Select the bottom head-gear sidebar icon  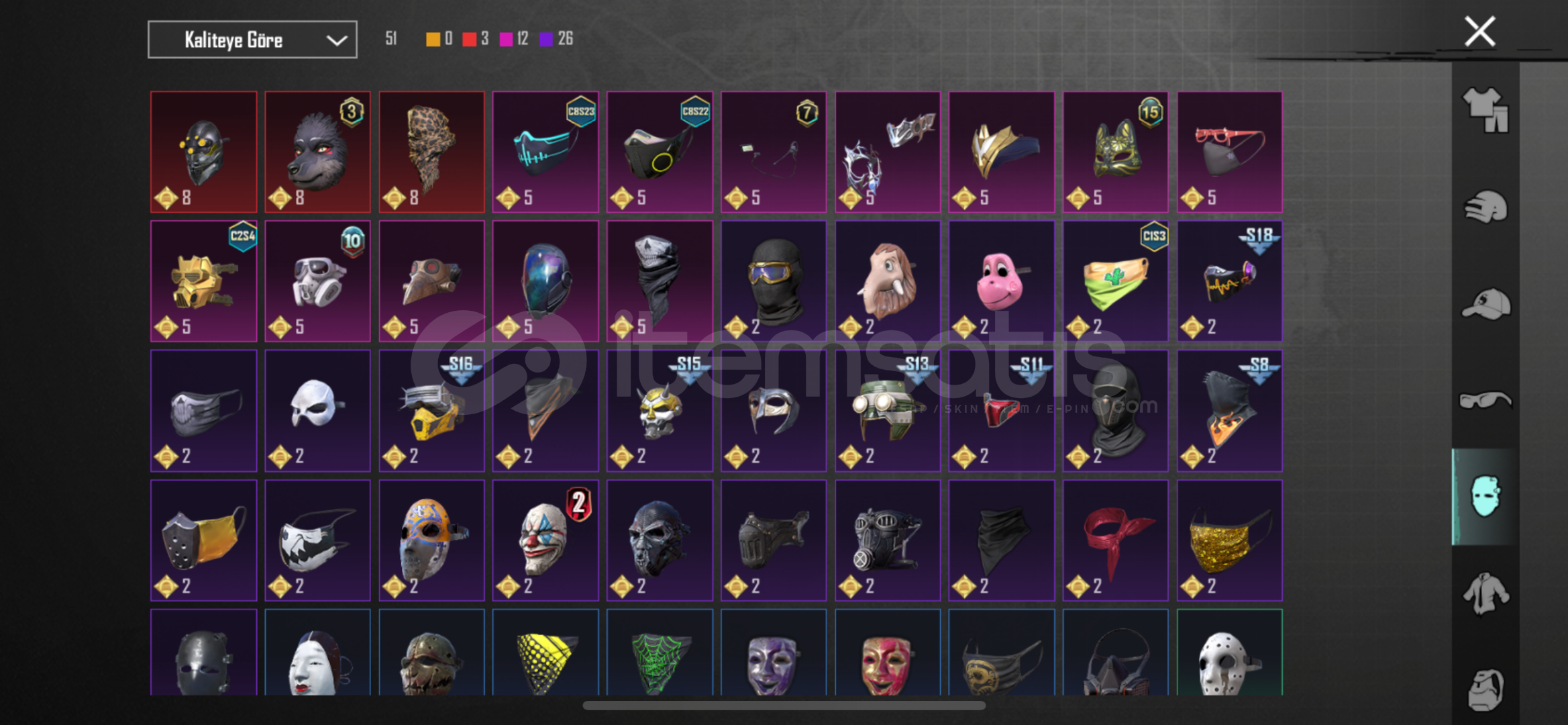[x=1485, y=689]
